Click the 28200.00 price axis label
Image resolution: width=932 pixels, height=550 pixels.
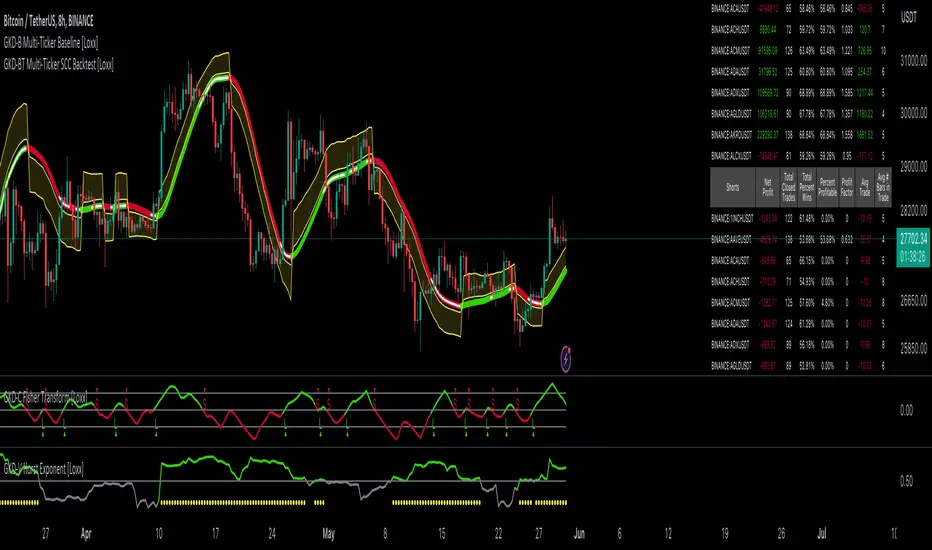(914, 210)
